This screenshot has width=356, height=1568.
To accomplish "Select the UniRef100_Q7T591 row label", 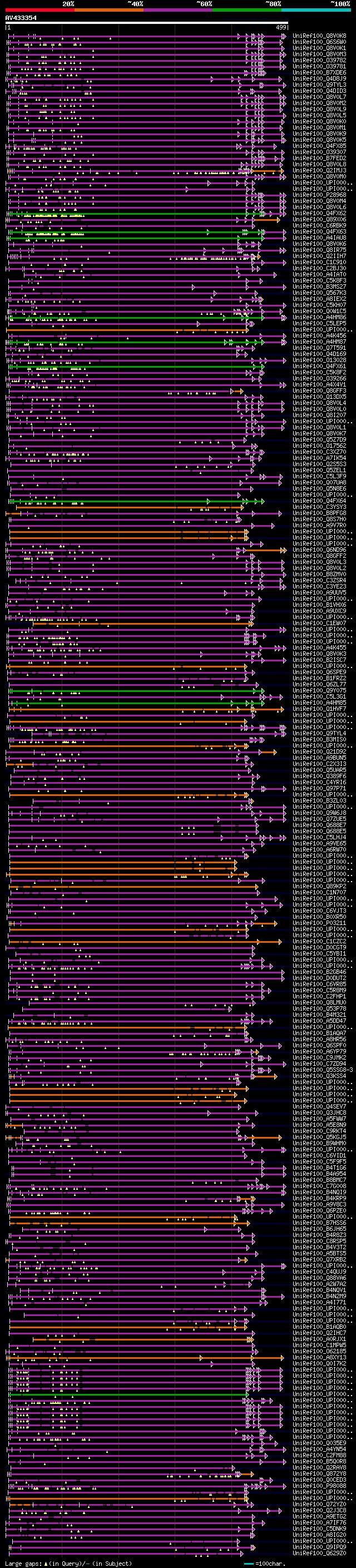I will click(x=319, y=348).
